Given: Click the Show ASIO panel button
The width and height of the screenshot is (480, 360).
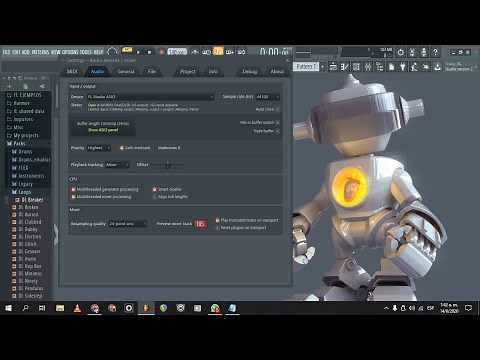Looking at the screenshot, I should [103, 130].
